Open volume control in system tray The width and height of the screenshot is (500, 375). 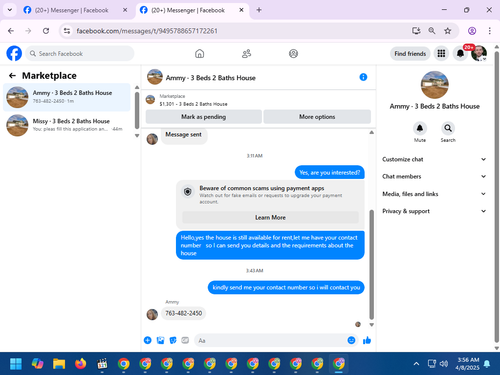(444, 364)
